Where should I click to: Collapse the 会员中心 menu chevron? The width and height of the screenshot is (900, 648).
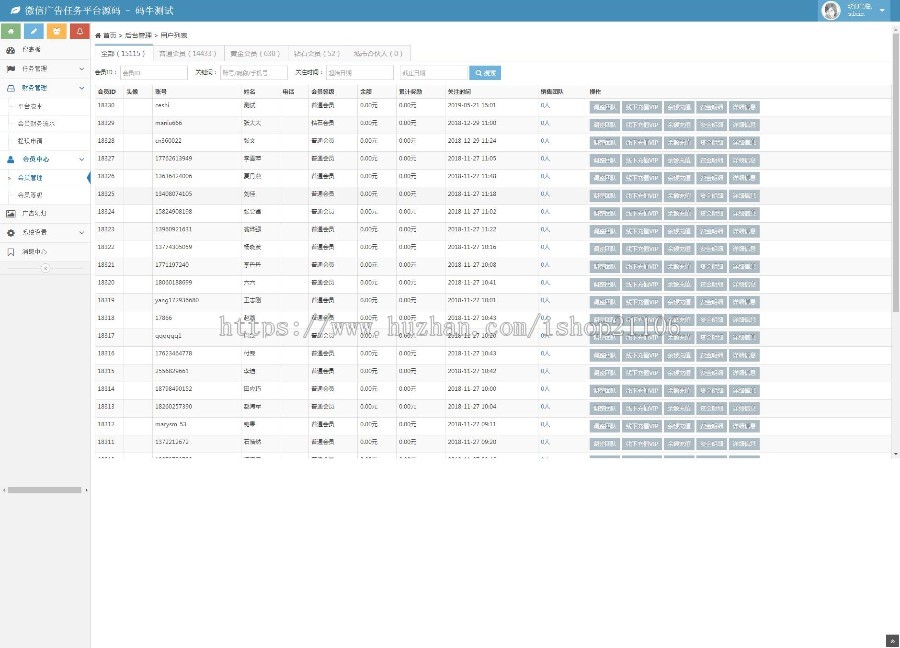coord(82,159)
